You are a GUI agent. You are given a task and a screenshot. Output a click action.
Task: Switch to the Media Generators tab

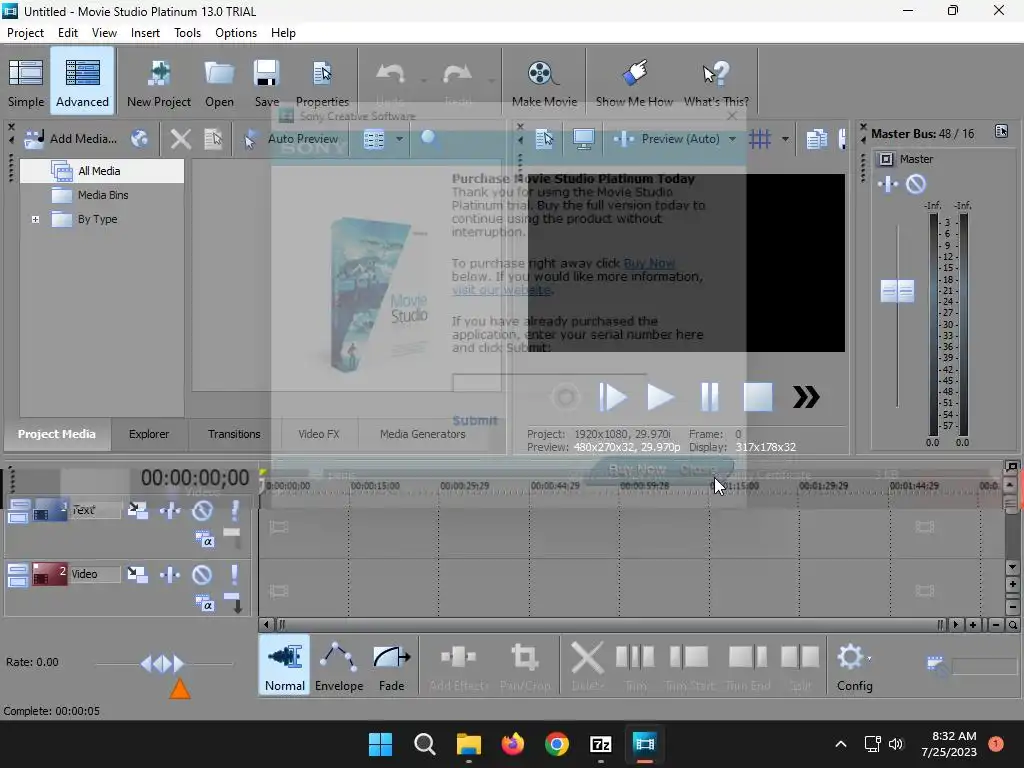[423, 434]
